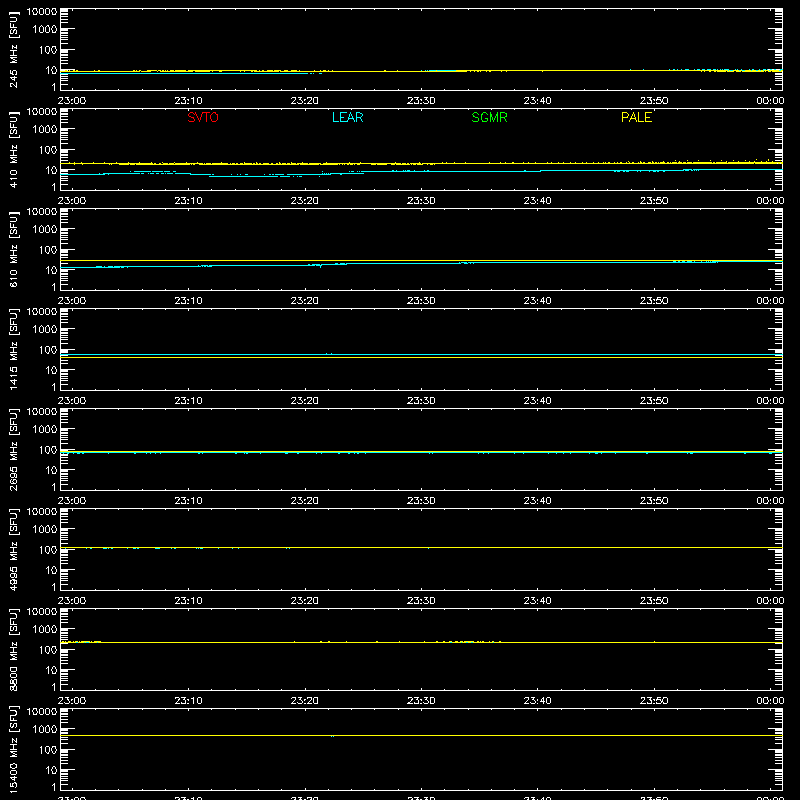Click 23:10 time label below 245 MHz plot
The image size is (800, 800).
tap(188, 101)
